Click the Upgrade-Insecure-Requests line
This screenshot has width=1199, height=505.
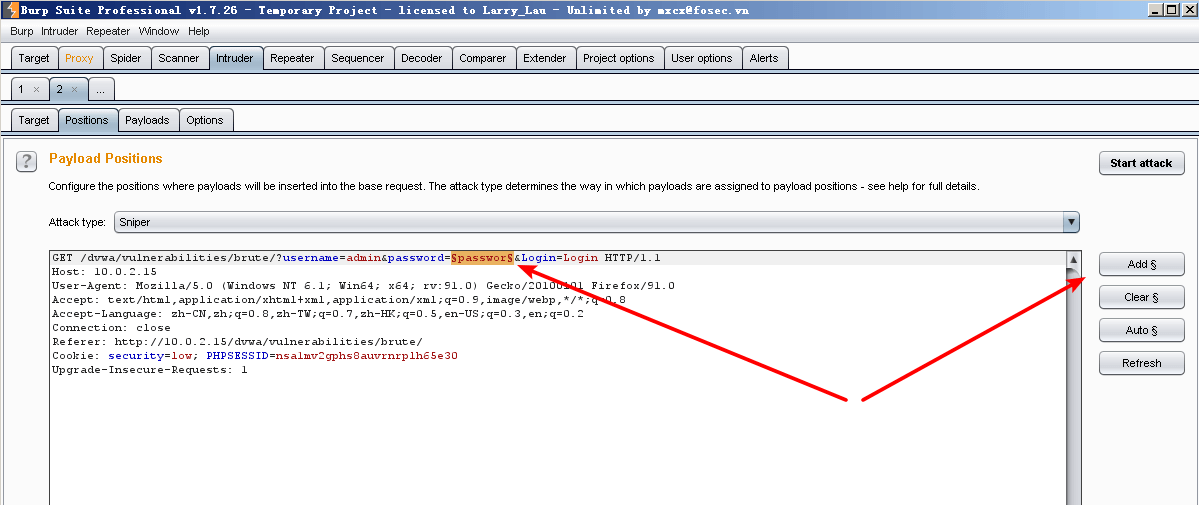click(x=149, y=370)
